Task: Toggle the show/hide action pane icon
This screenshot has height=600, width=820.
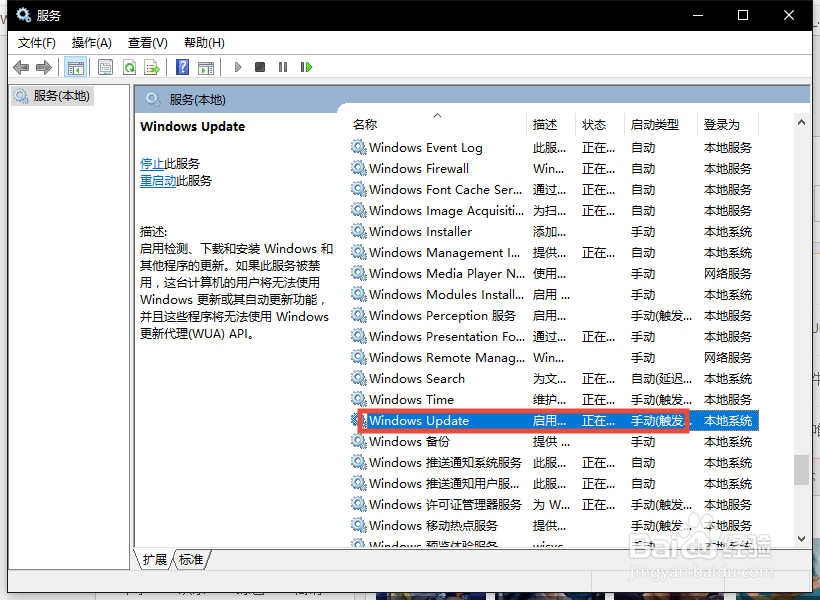Action: 206,67
